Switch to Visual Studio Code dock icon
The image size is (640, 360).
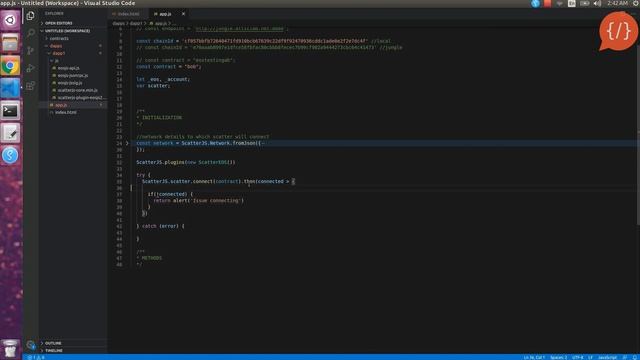pyautogui.click(x=10, y=87)
